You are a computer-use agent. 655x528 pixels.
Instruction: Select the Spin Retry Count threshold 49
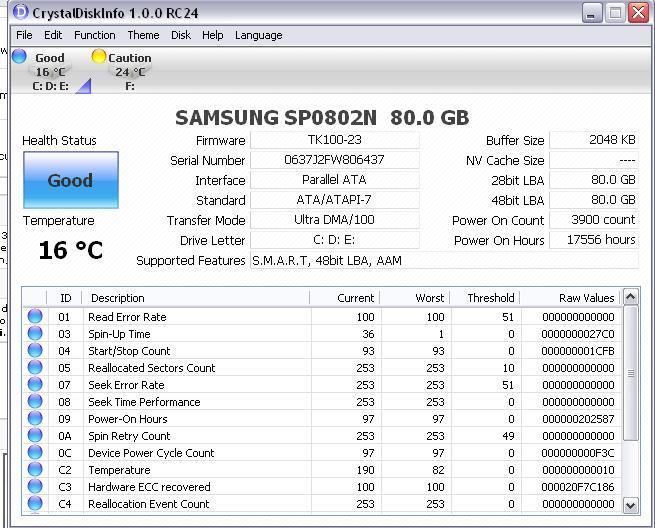pyautogui.click(x=508, y=436)
